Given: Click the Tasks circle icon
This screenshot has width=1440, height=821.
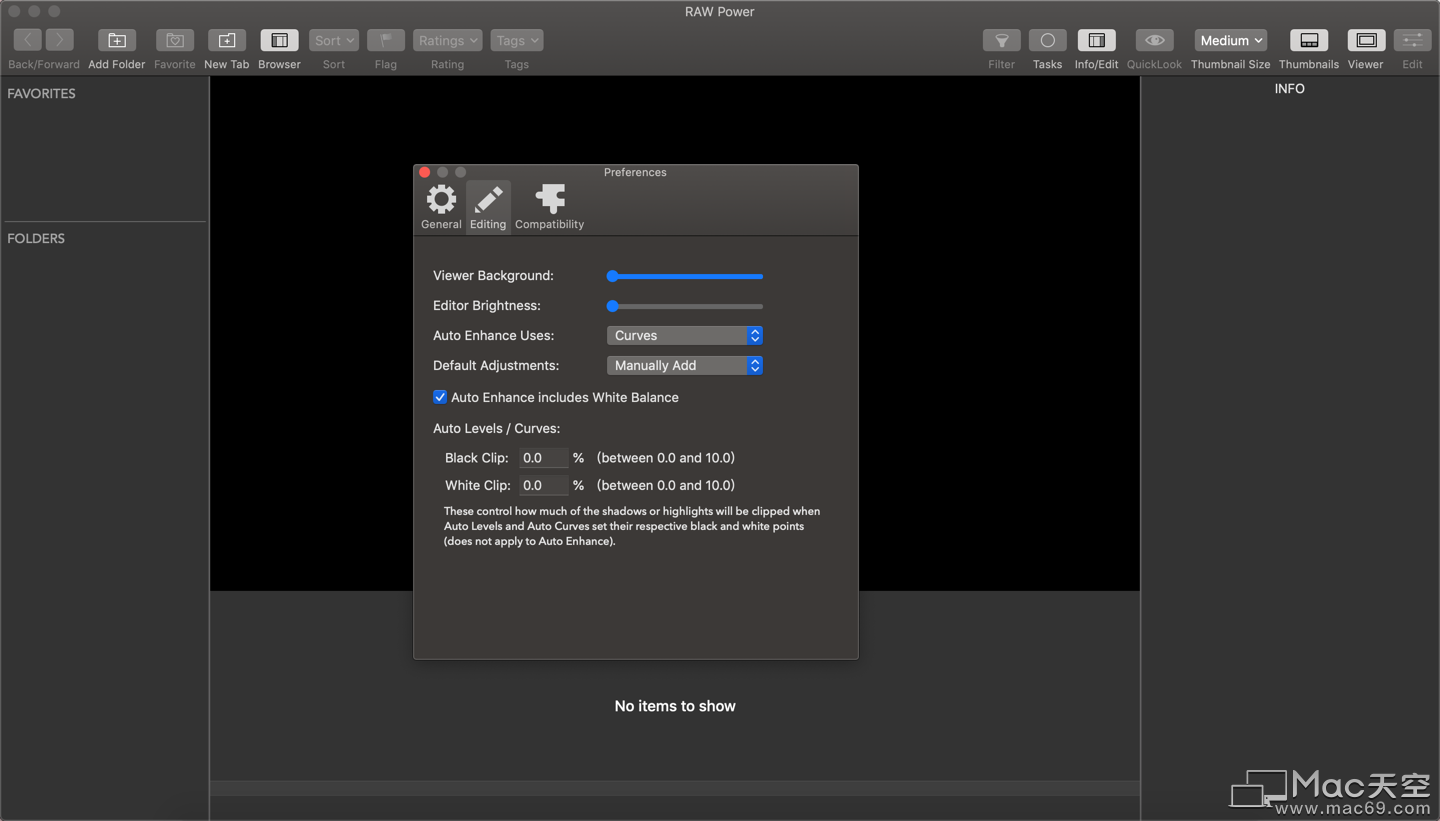Looking at the screenshot, I should tap(1048, 40).
